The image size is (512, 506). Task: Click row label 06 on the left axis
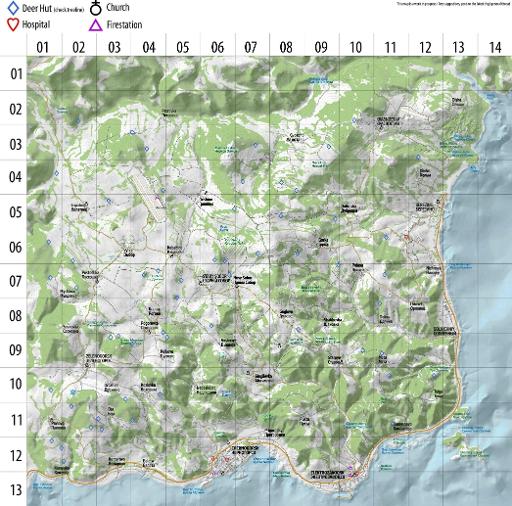click(x=16, y=247)
